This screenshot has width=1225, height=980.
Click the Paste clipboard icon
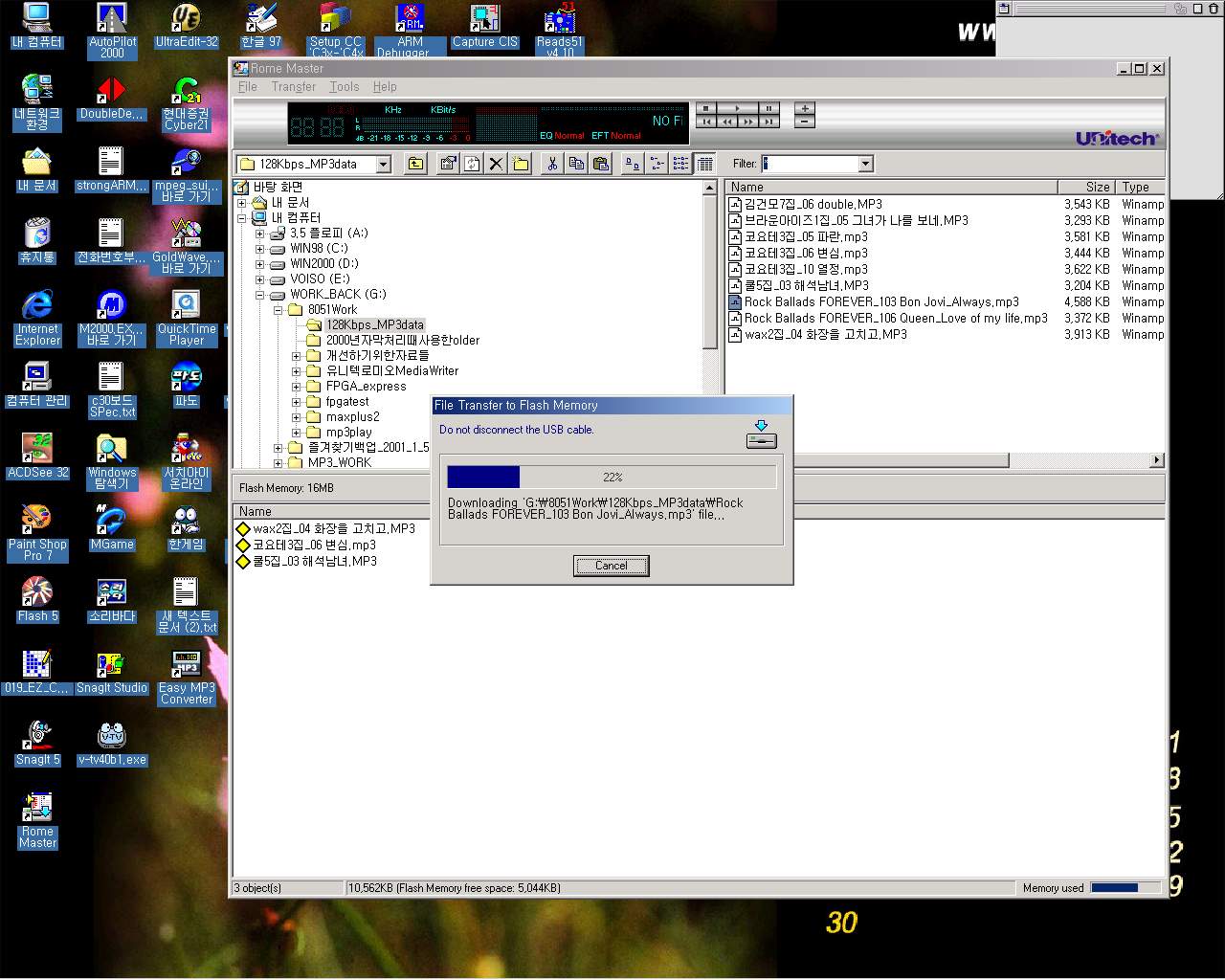(600, 164)
